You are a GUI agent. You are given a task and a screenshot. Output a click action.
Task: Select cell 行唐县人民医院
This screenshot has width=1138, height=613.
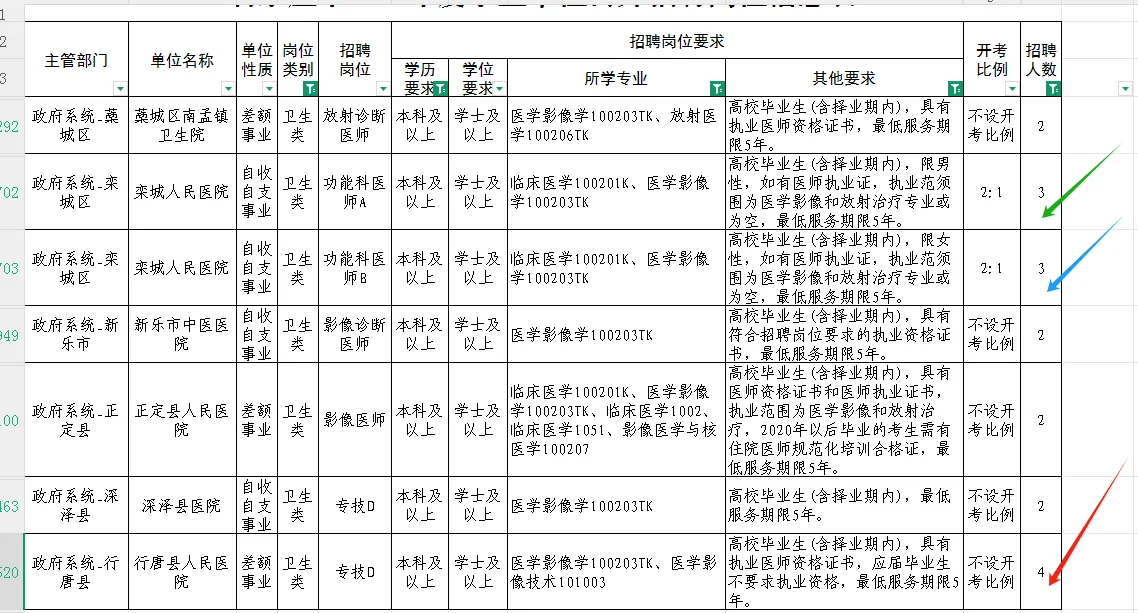point(182,572)
